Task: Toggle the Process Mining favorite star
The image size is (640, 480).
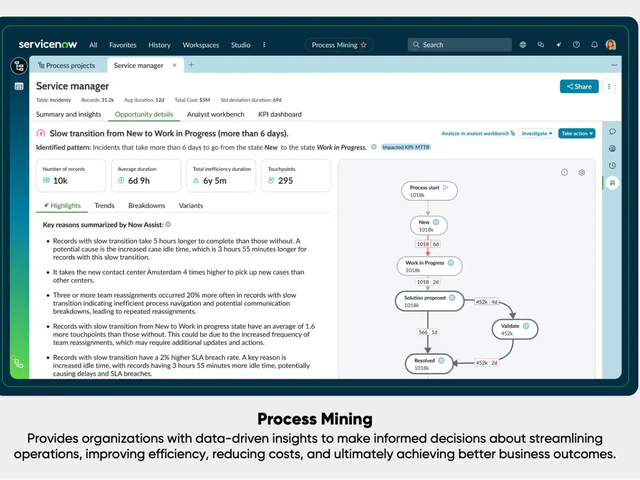Action: tap(363, 45)
